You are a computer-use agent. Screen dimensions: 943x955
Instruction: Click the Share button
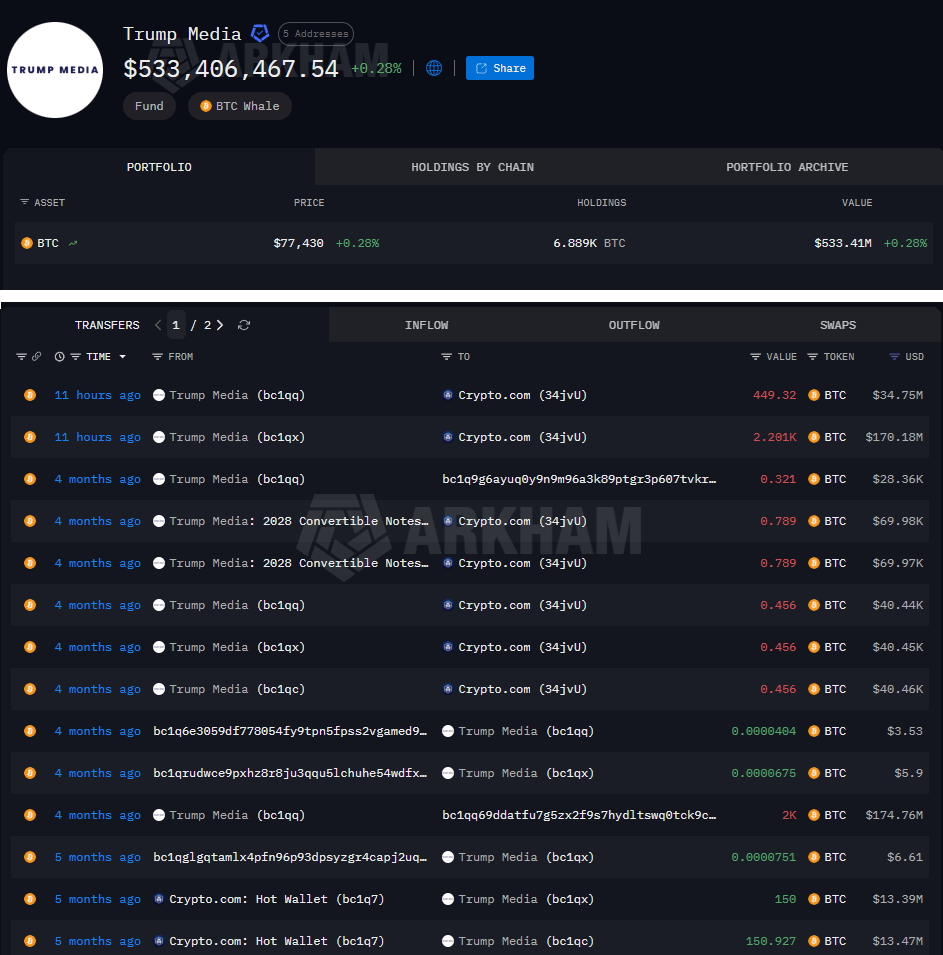500,68
